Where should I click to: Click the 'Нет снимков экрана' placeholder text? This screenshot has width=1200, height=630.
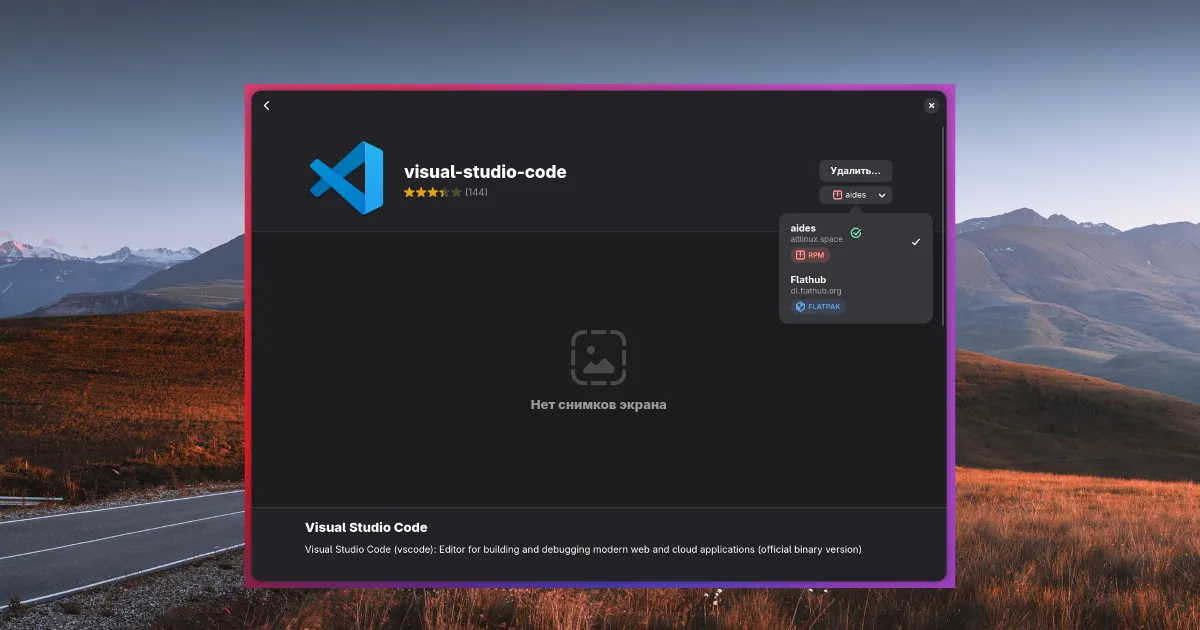(598, 405)
